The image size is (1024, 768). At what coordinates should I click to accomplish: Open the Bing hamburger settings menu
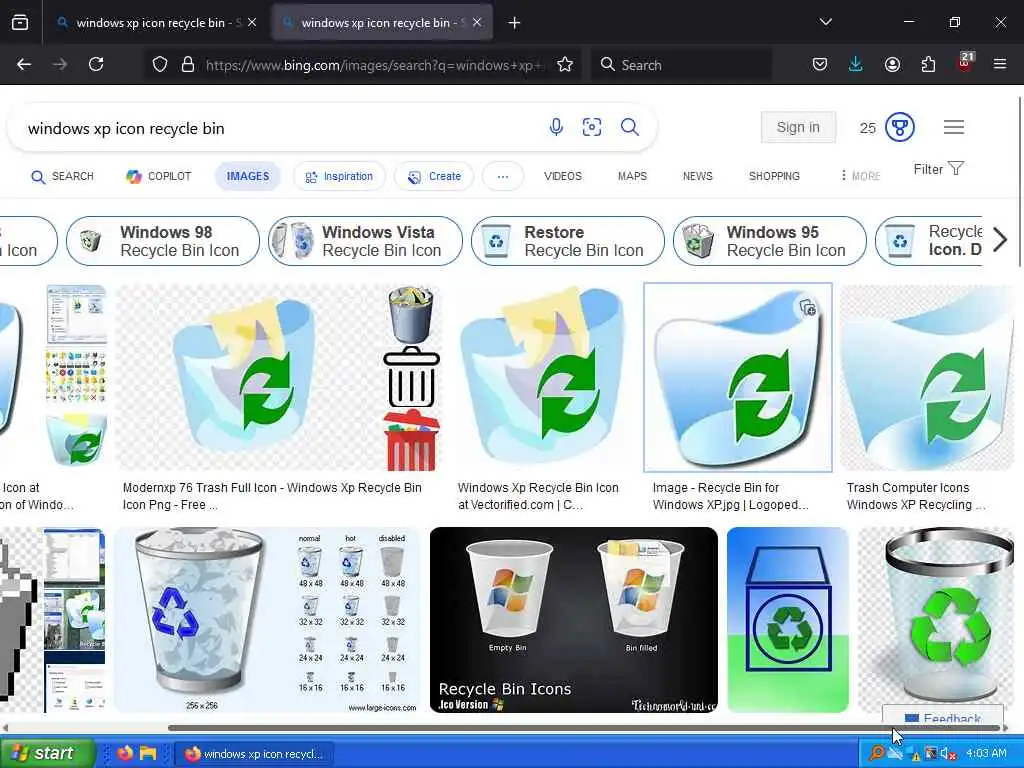tap(953, 127)
